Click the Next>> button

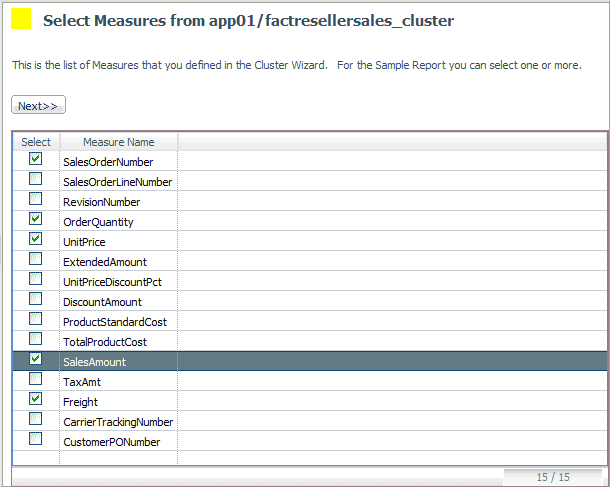tap(38, 105)
